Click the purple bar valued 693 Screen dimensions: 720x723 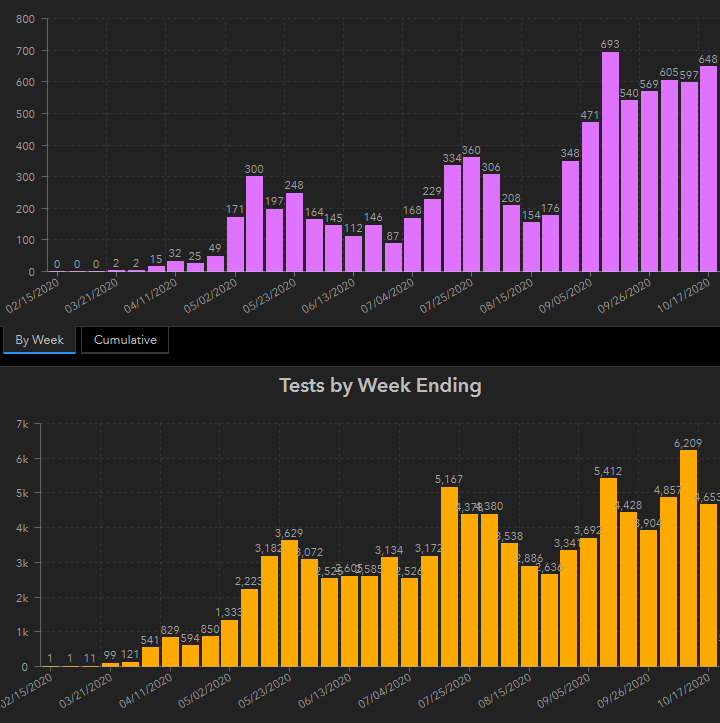pos(610,161)
